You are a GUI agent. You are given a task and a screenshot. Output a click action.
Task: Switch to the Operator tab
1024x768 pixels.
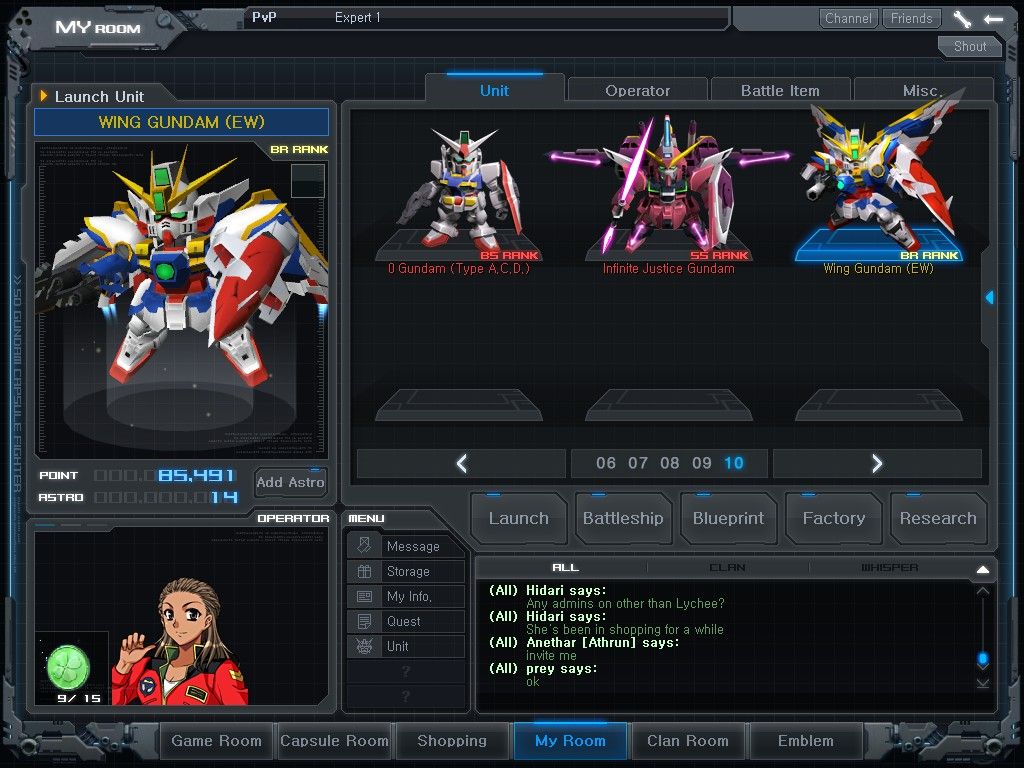[637, 90]
